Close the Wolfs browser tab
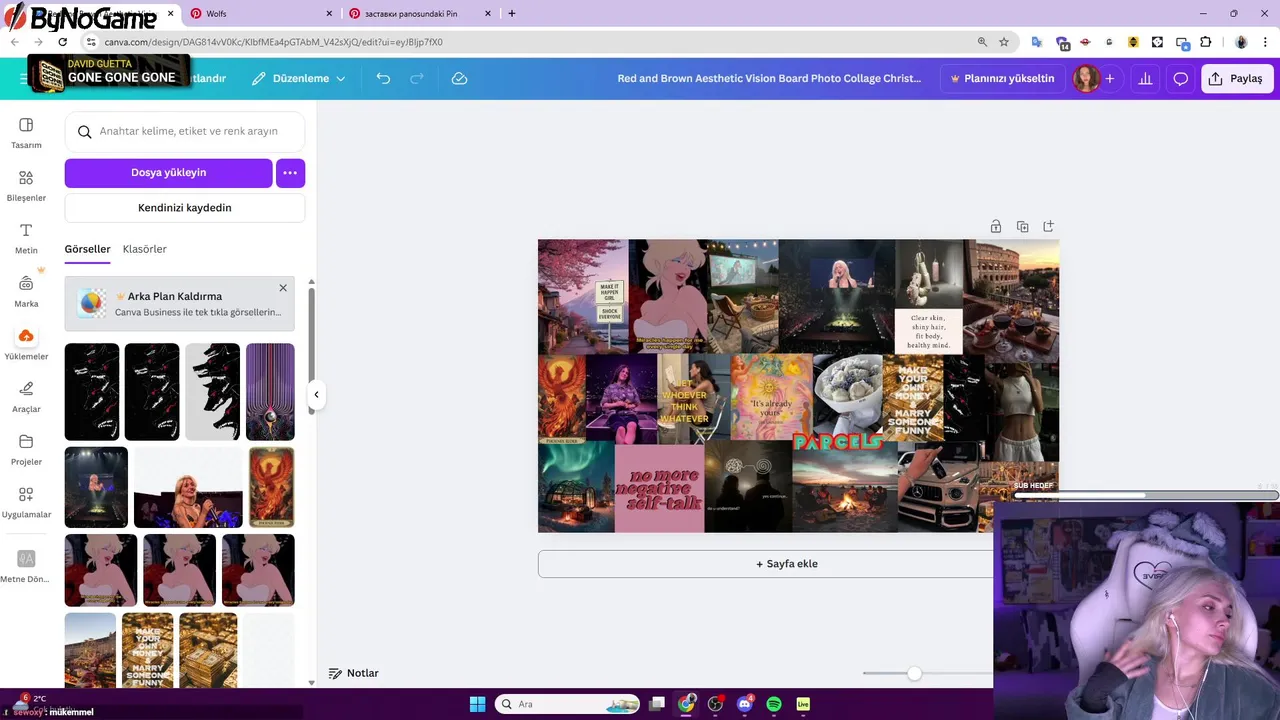Viewport: 1280px width, 720px height. pos(330,14)
